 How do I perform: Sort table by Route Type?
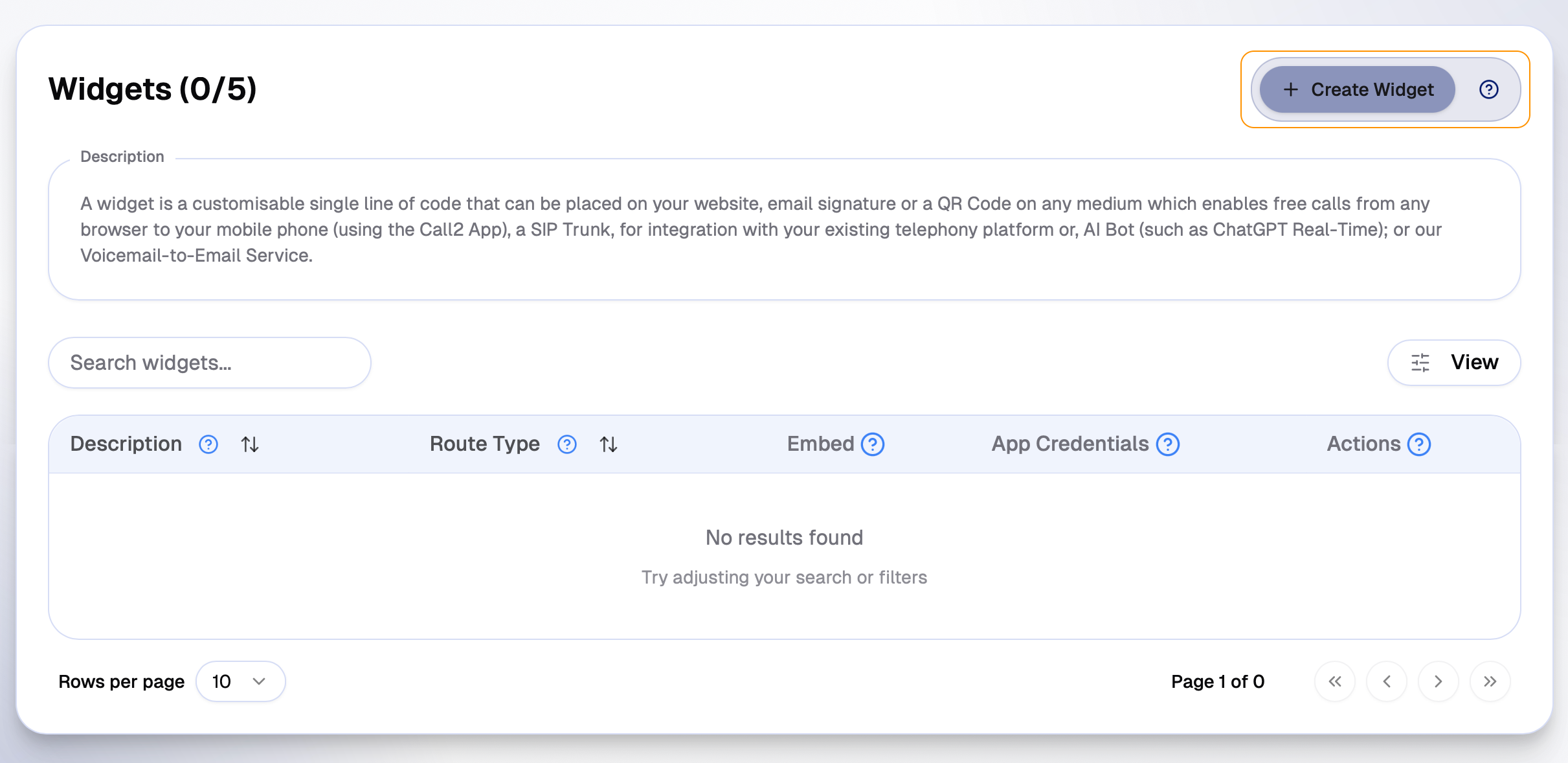[x=609, y=444]
